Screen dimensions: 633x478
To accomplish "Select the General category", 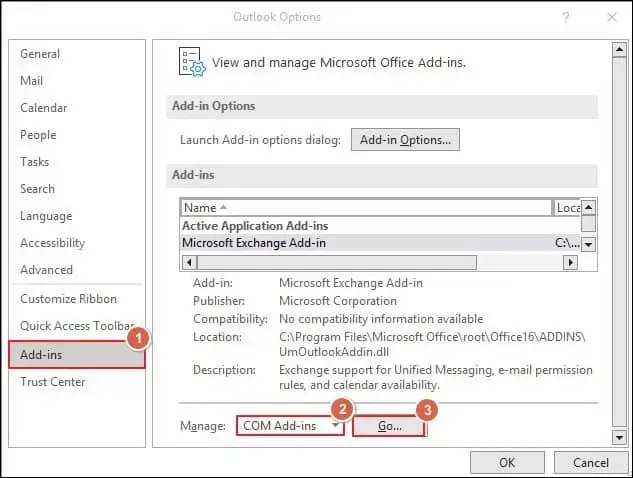I will [40, 54].
